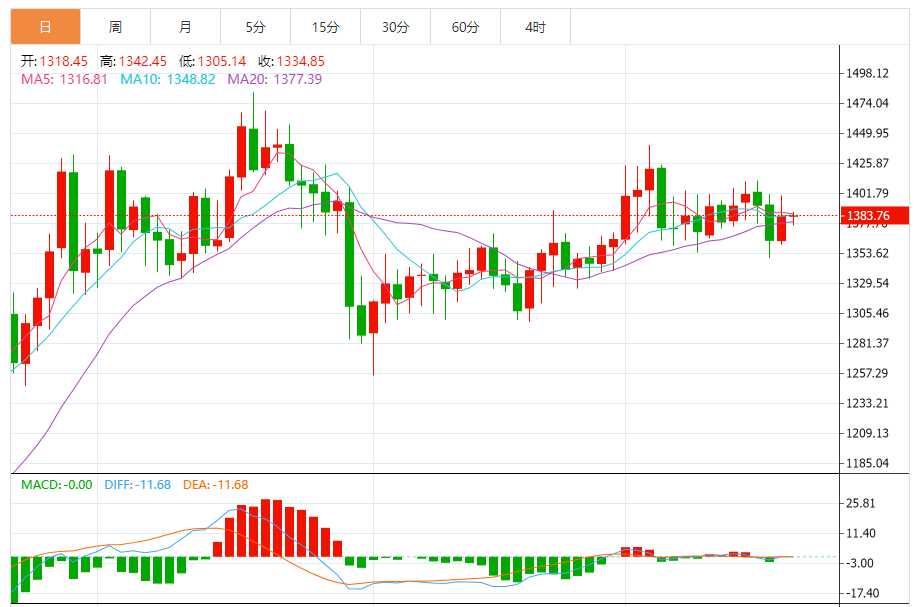The height and width of the screenshot is (607, 917).
Task: Click the MACD: -0.00 value
Action: click(57, 485)
